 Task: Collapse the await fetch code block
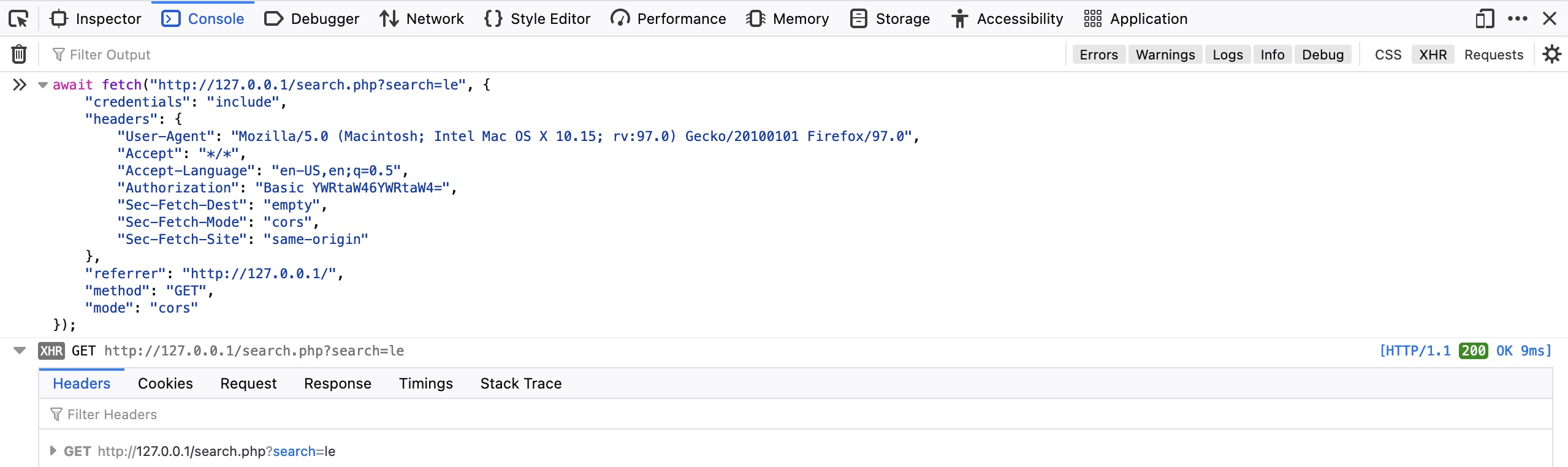(43, 85)
